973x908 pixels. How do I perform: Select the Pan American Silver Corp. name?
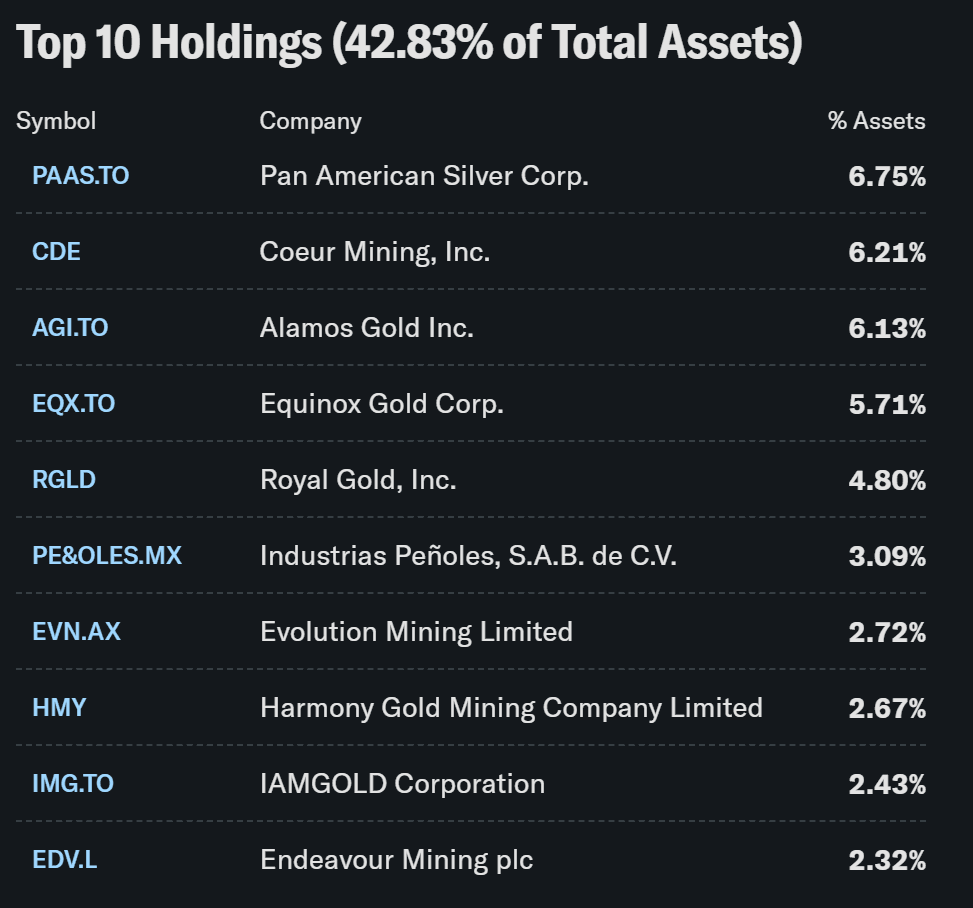[x=424, y=176]
